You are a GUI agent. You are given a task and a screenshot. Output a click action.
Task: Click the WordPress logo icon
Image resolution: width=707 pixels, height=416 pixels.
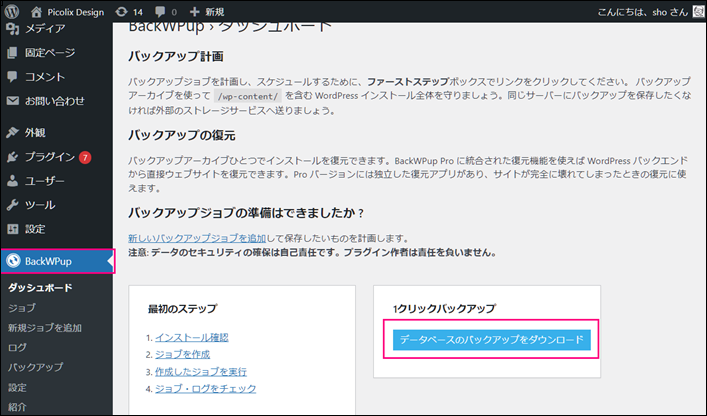[12, 11]
